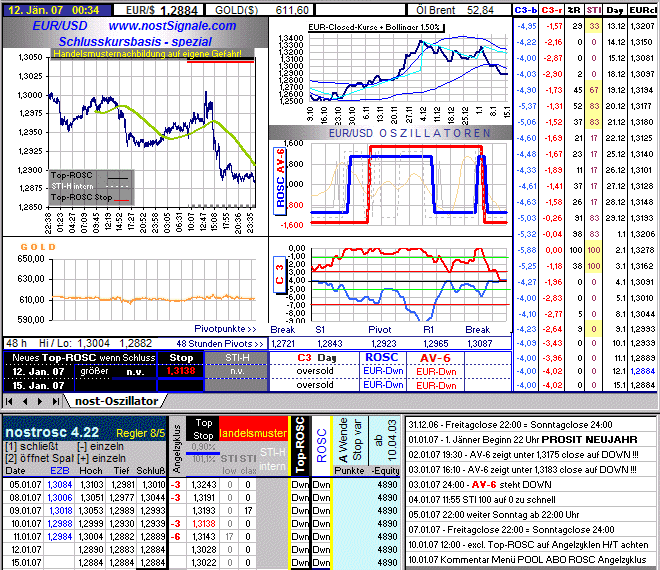The height and width of the screenshot is (570, 660).
Task: Click the '[1] schließt' option text
Action: 32,446
